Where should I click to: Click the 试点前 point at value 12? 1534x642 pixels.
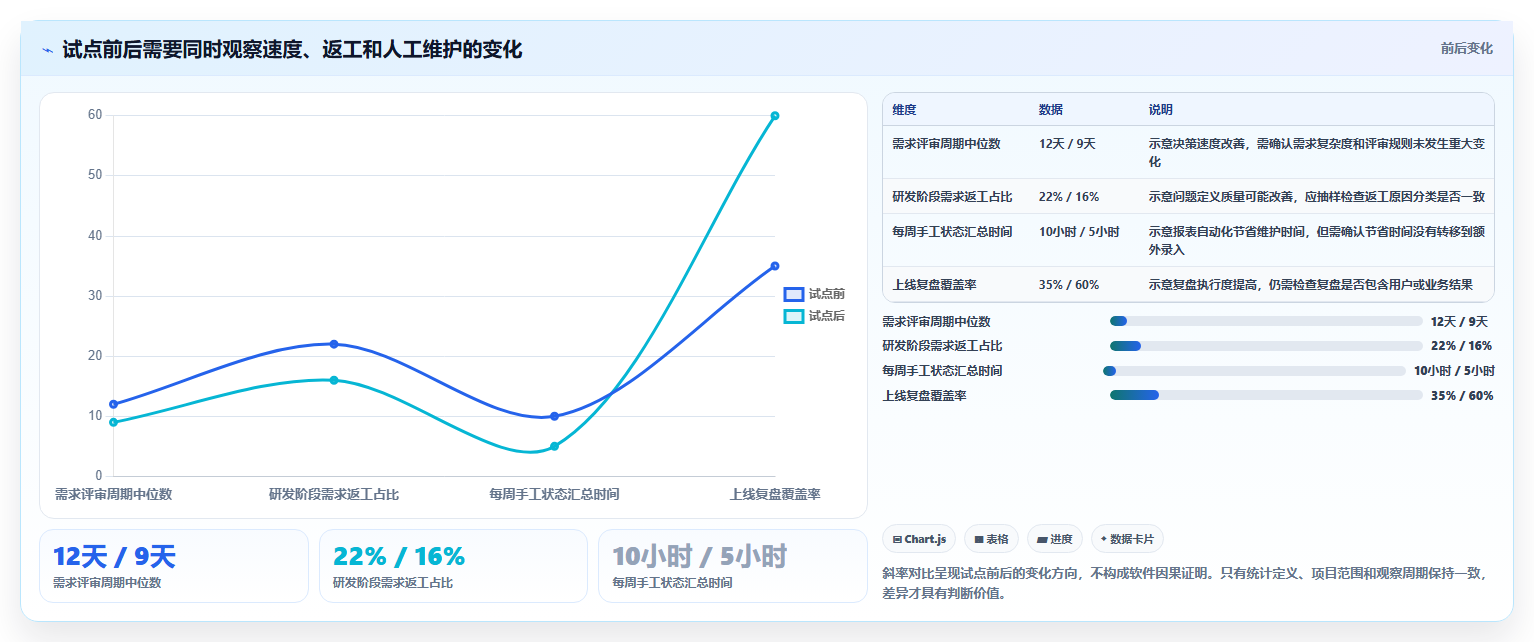point(113,404)
